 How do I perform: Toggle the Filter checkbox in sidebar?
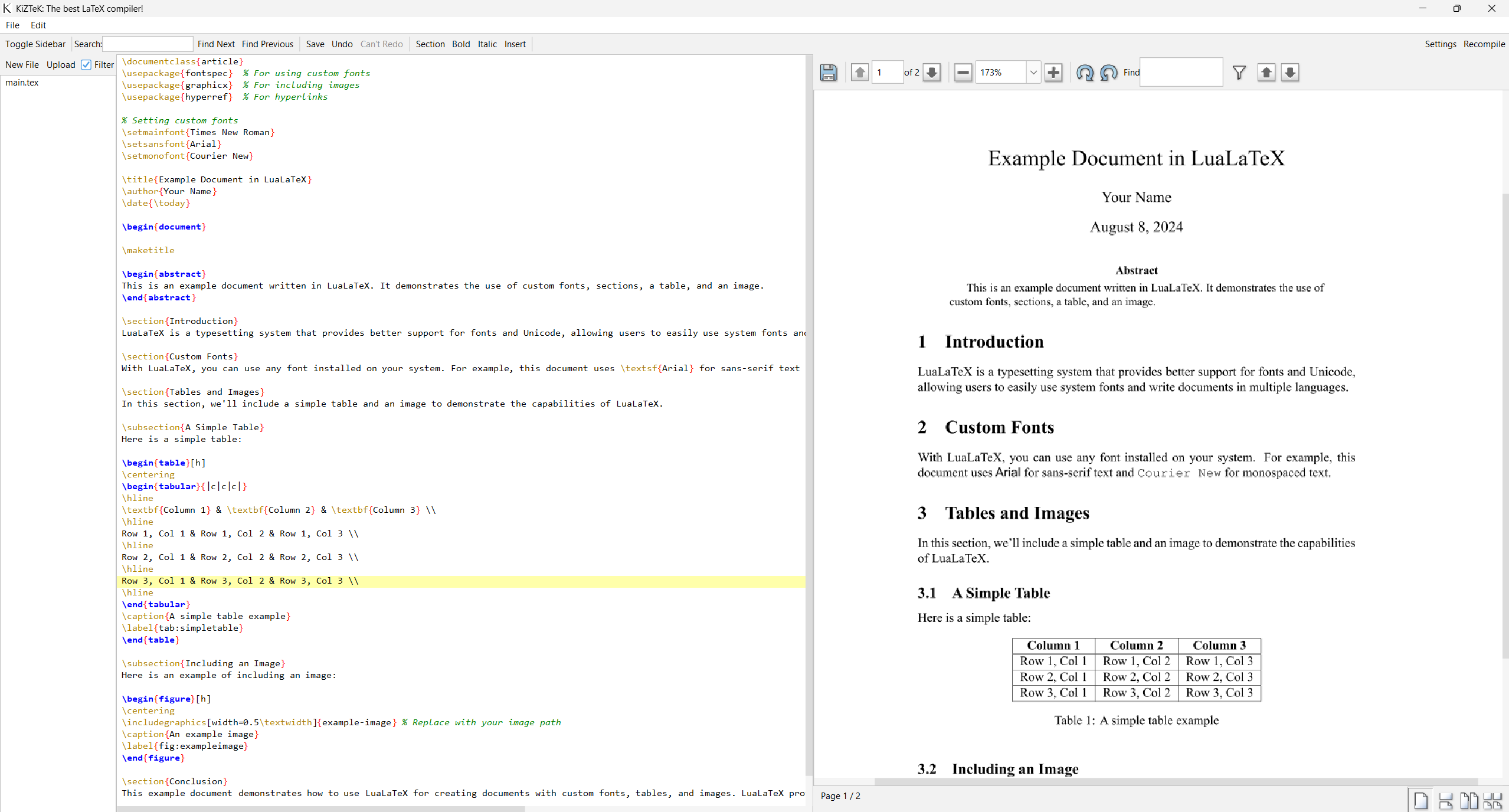click(x=86, y=65)
